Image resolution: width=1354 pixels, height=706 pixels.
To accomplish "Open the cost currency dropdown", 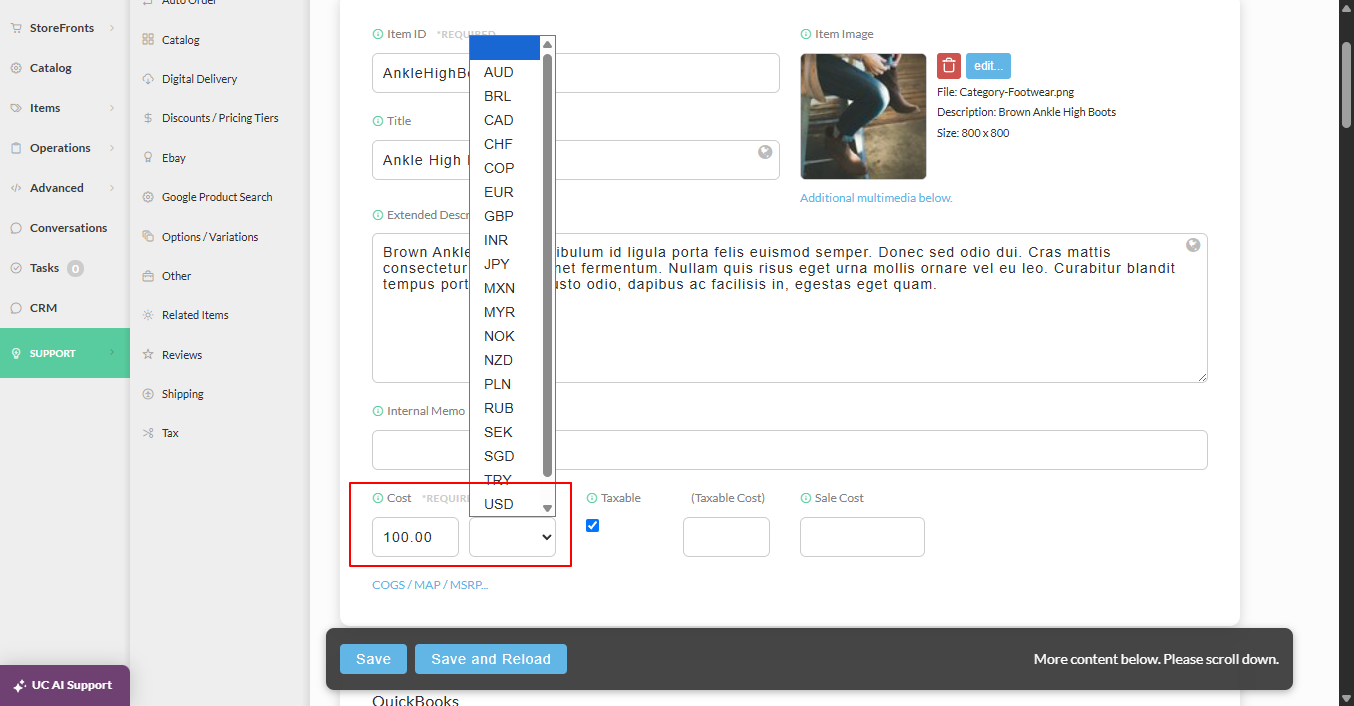I will pos(512,537).
